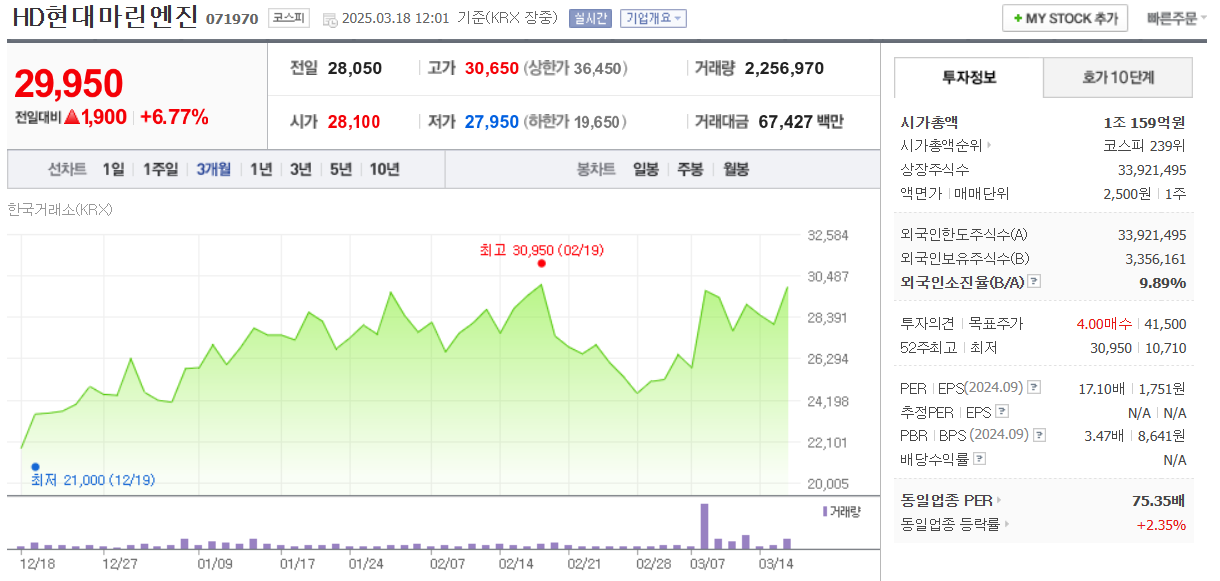Show the 일봉 candlestick chart
Image resolution: width=1220 pixels, height=581 pixels.
(646, 169)
